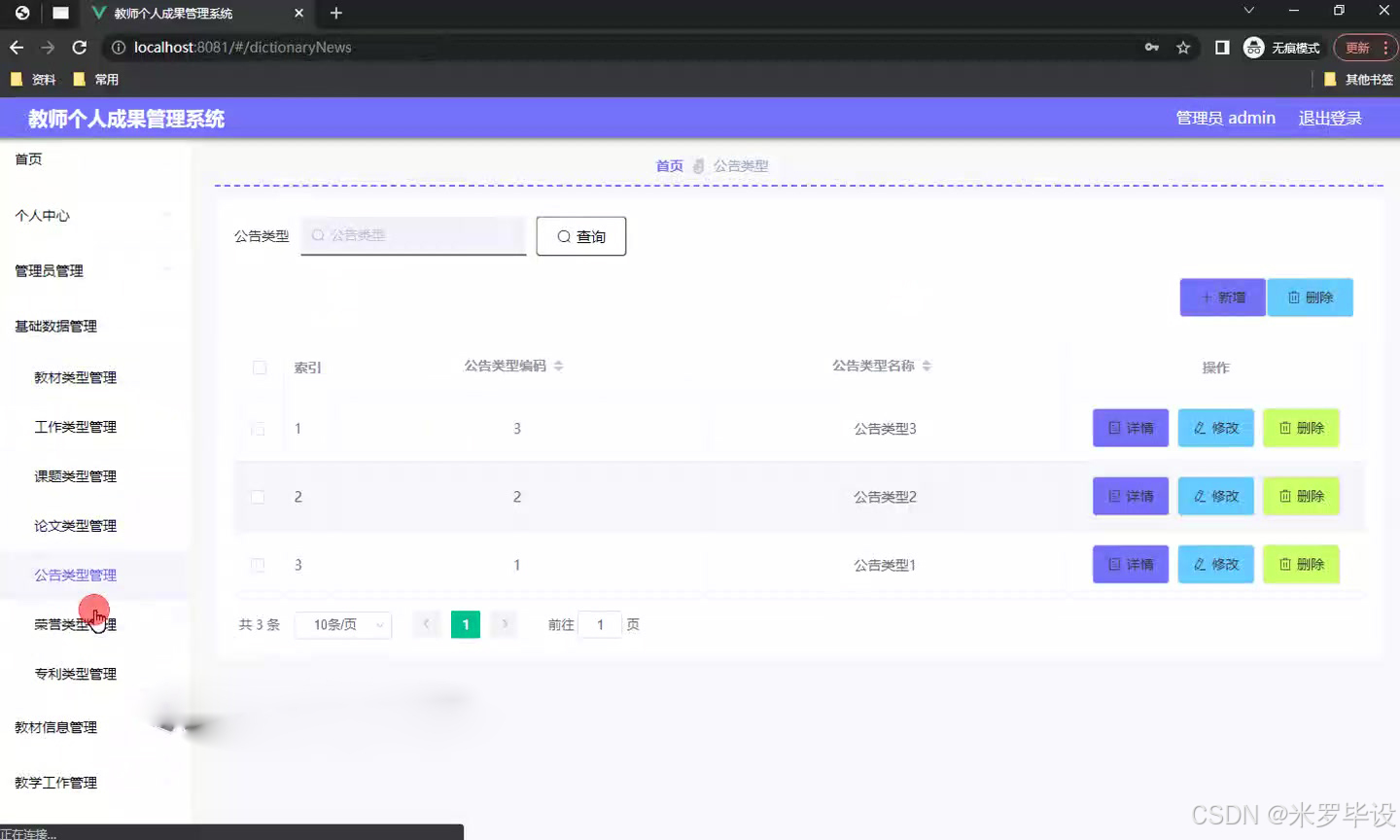
Task: Click 管理员 admin user label
Action: [x=1225, y=119]
